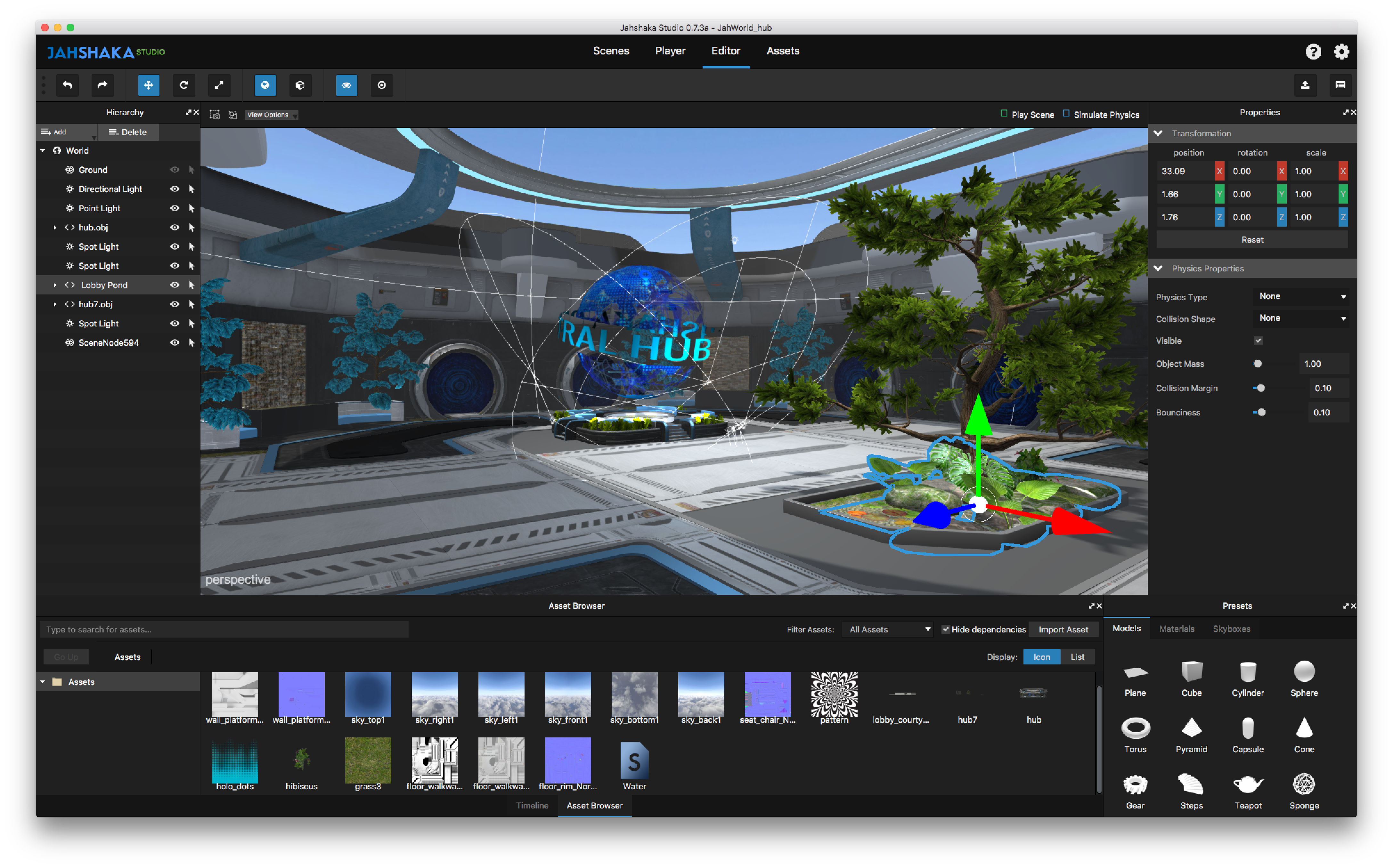Viewport: 1393px width, 868px height.
Task: Adjust the Bounciness slider handle
Action: click(x=1261, y=412)
